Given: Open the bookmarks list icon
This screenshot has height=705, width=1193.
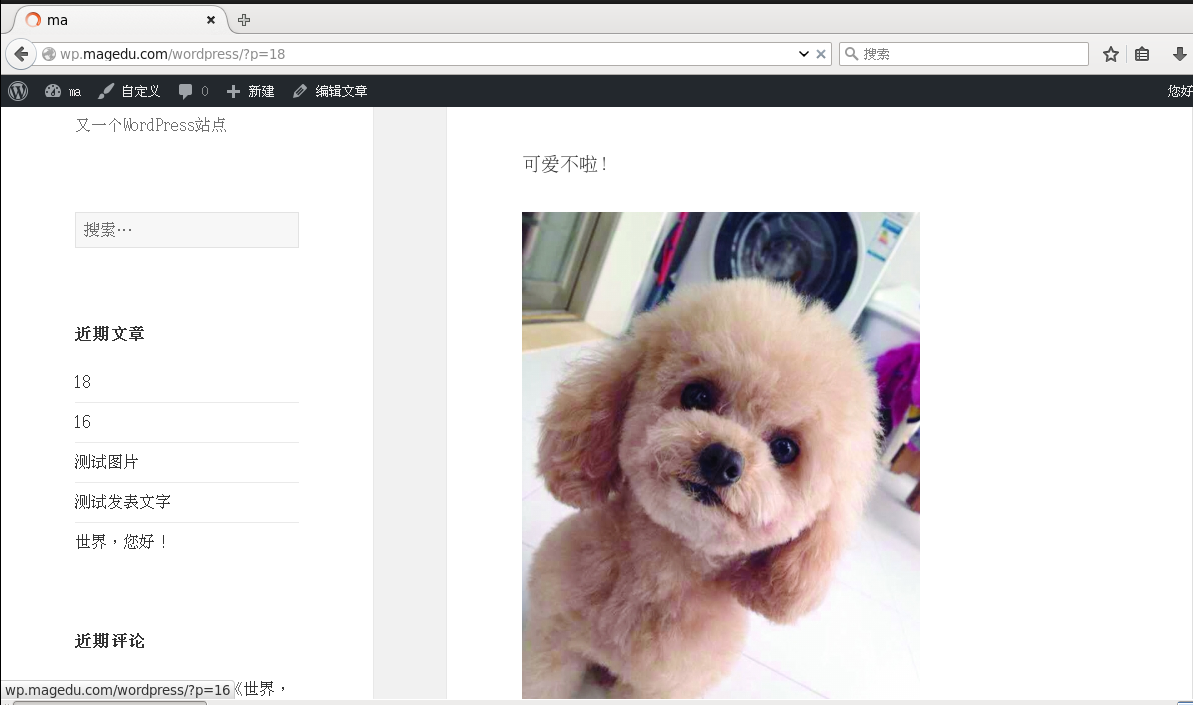Looking at the screenshot, I should pyautogui.click(x=1142, y=54).
